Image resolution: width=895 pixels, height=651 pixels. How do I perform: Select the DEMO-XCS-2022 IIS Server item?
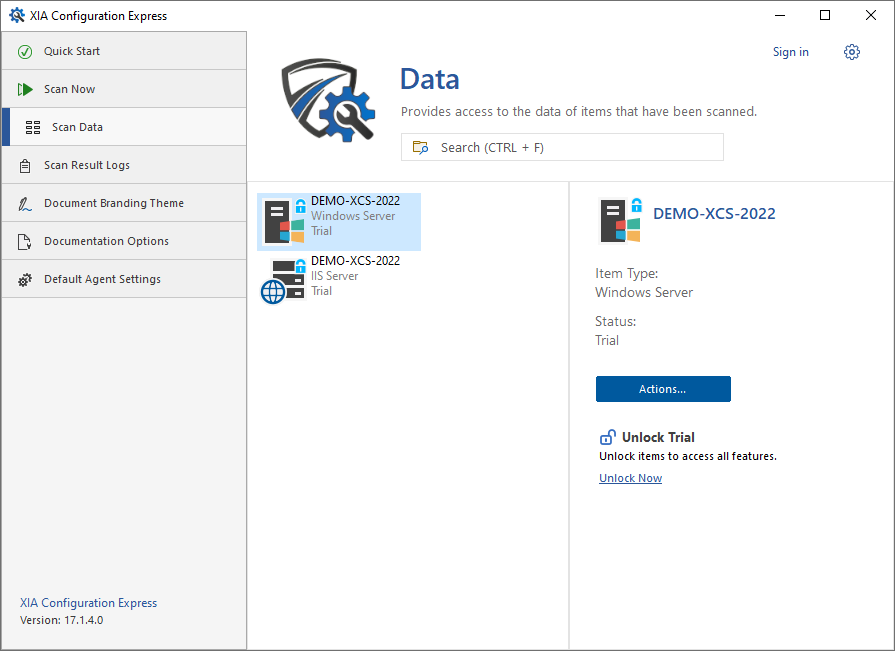point(354,276)
